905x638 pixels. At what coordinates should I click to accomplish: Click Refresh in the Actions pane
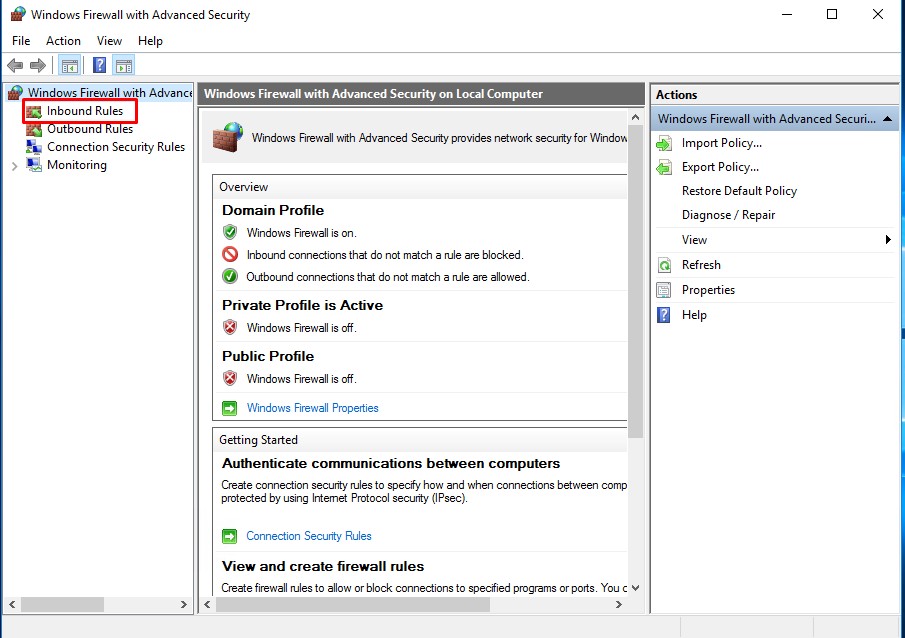click(701, 265)
